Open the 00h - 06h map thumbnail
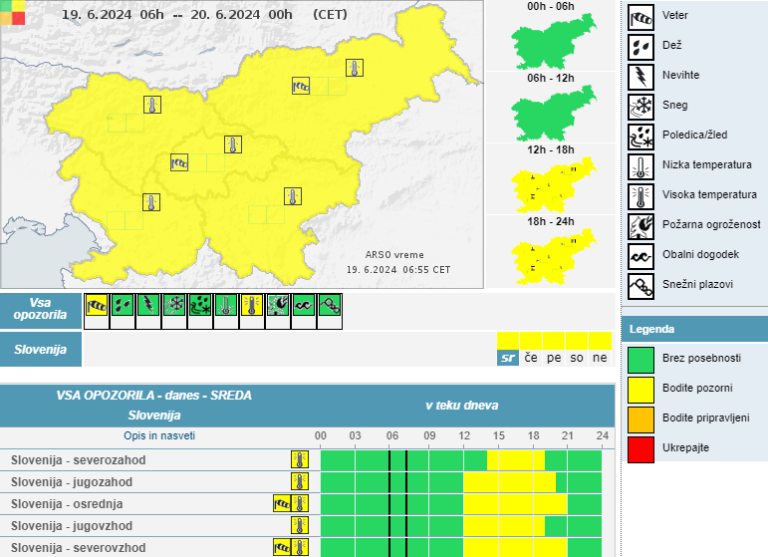This screenshot has height=557, width=768. (x=551, y=41)
